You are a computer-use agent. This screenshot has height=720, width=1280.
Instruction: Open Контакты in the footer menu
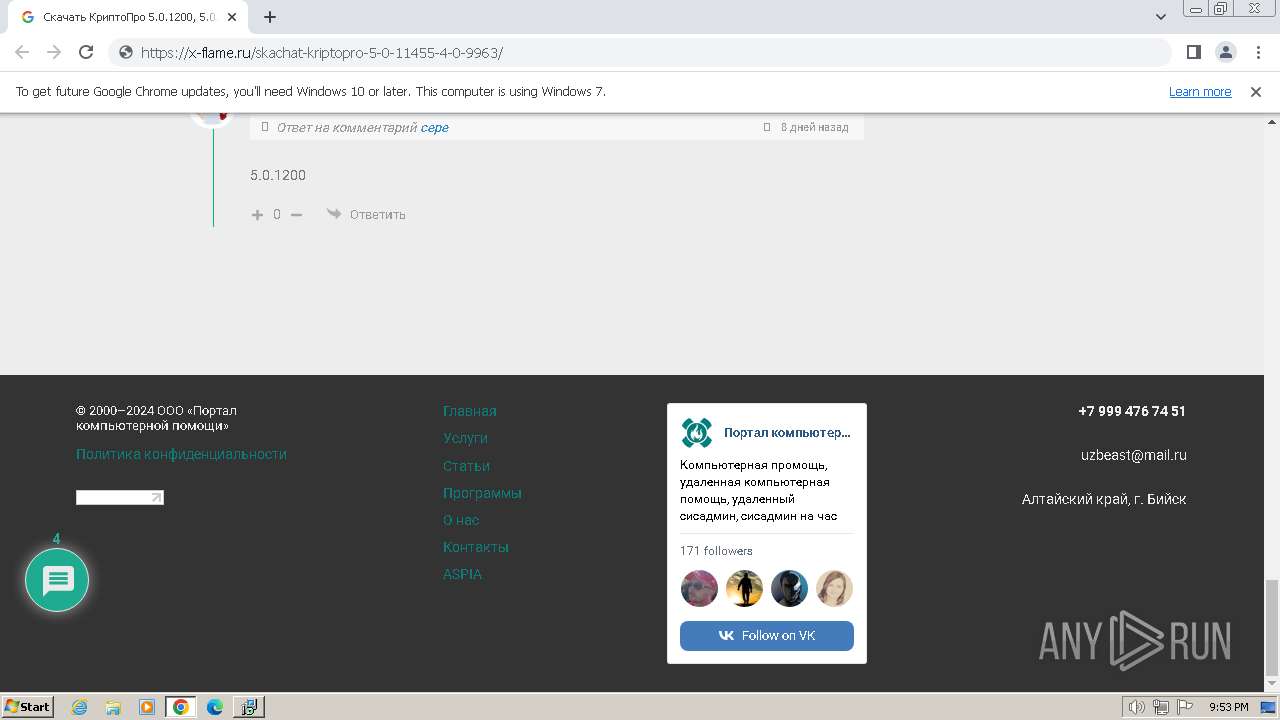(476, 547)
